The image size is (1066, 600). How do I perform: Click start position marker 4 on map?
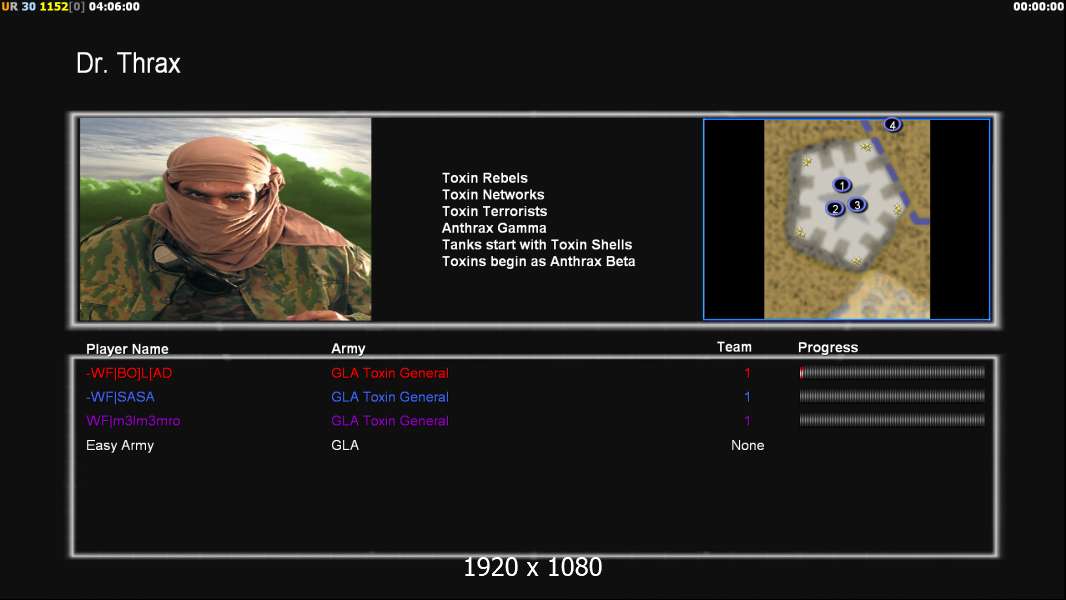pos(893,124)
